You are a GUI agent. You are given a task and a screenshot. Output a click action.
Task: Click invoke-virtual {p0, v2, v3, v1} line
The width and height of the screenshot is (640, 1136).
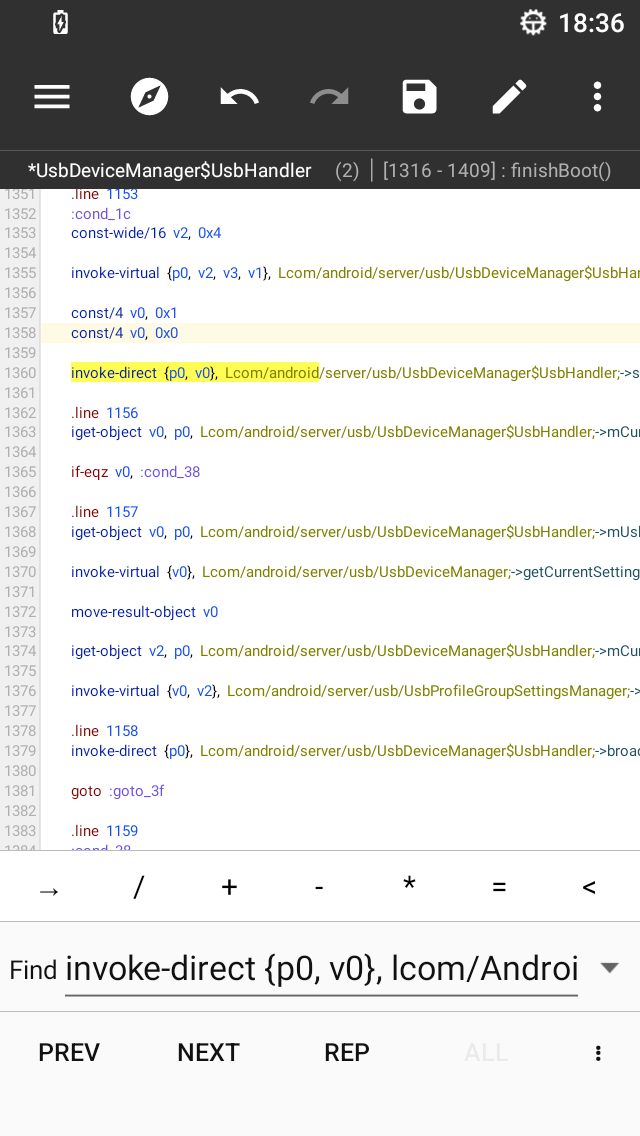tap(355, 273)
